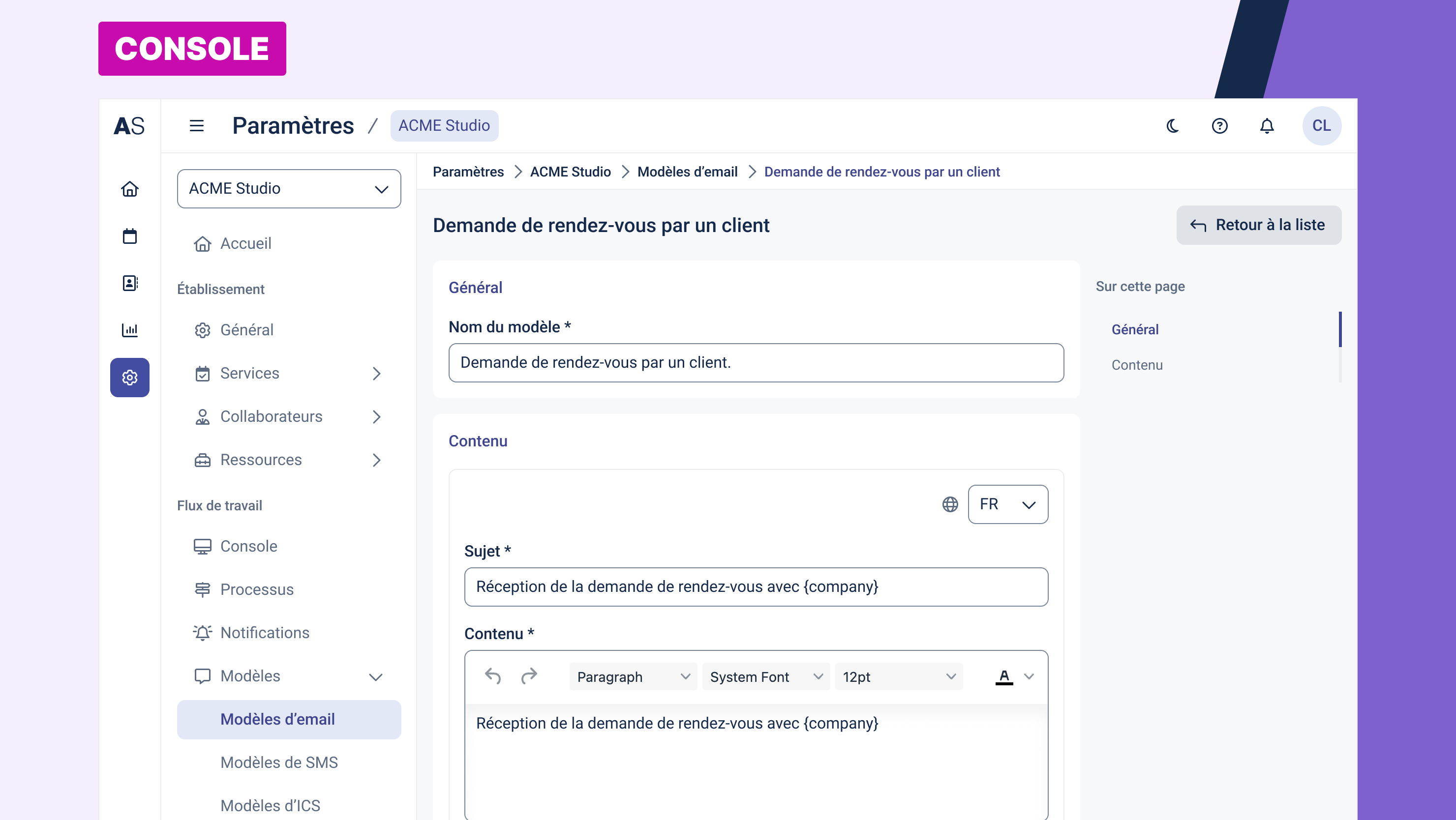The height and width of the screenshot is (820, 1456).
Task: Open the ACME Studio establishment dropdown
Action: tap(289, 189)
